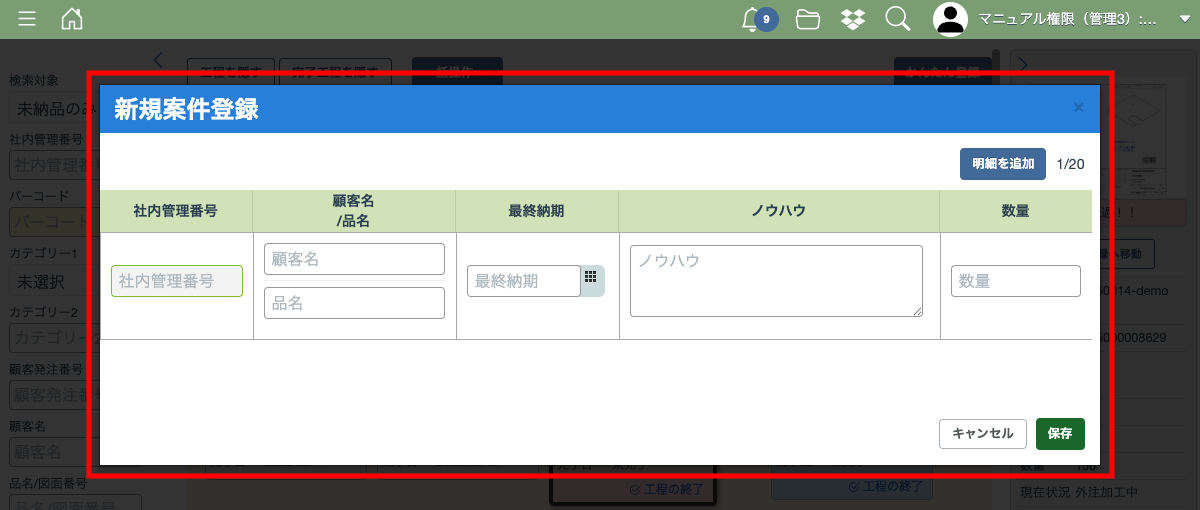Click into the 顧客名 input field
The width and height of the screenshot is (1200, 510).
tap(354, 259)
